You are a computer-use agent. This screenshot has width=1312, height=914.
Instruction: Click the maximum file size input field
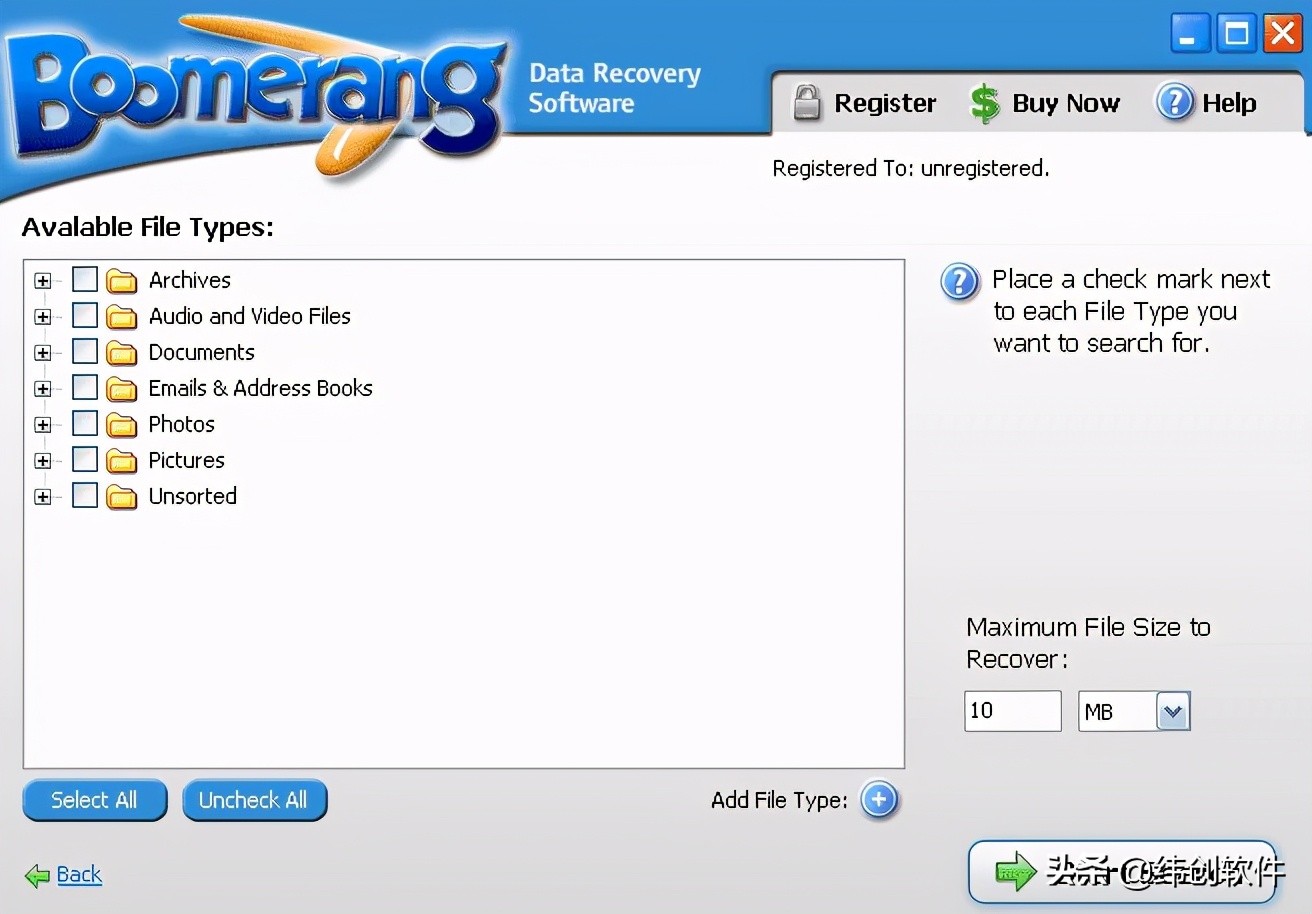1013,711
